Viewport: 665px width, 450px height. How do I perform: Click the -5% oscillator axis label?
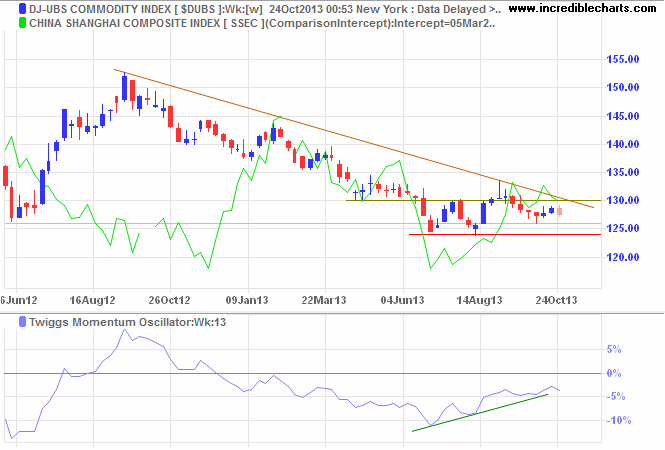(x=616, y=397)
